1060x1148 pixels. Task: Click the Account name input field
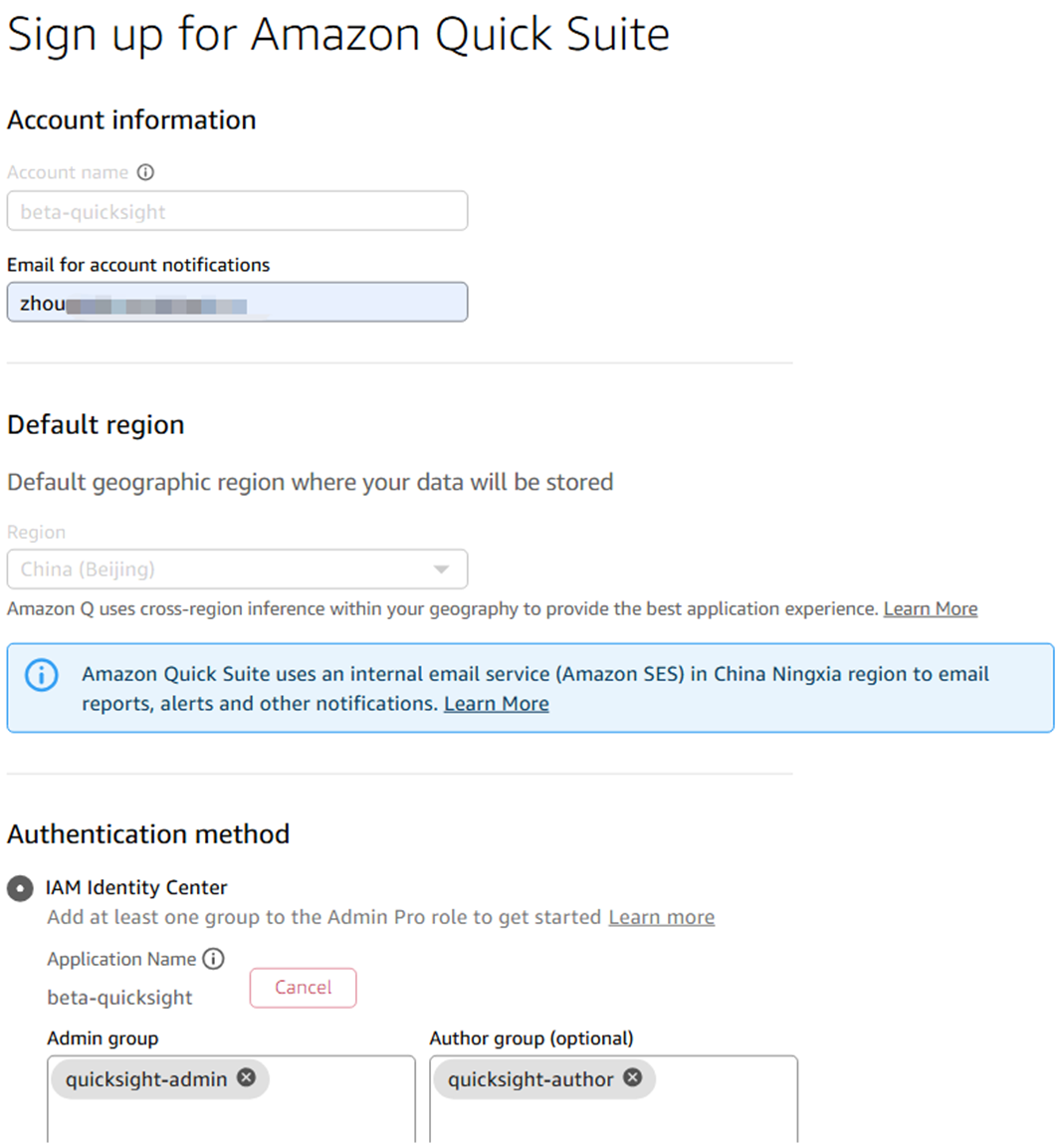(237, 211)
